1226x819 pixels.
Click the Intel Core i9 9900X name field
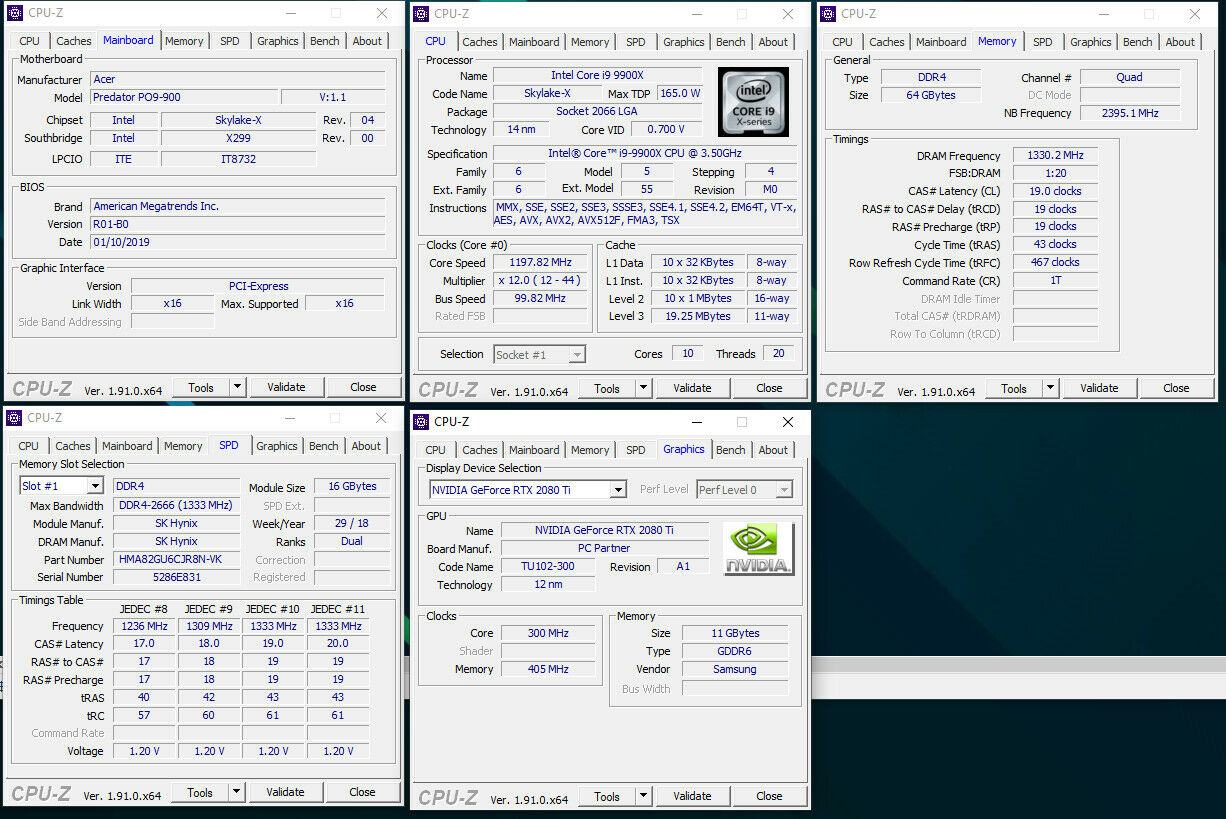598,76
